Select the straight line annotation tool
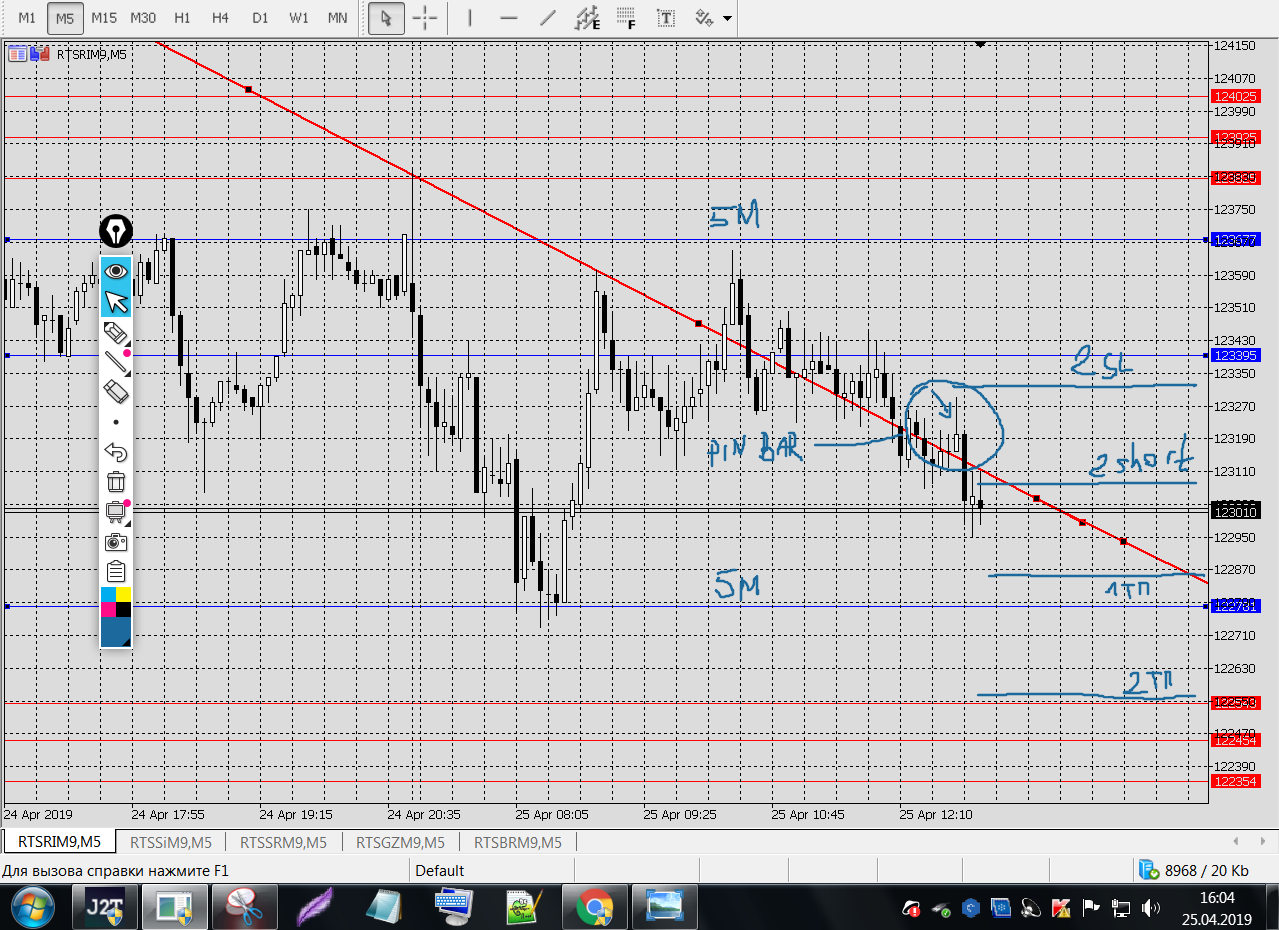Viewport: 1279px width, 930px height. coord(116,362)
